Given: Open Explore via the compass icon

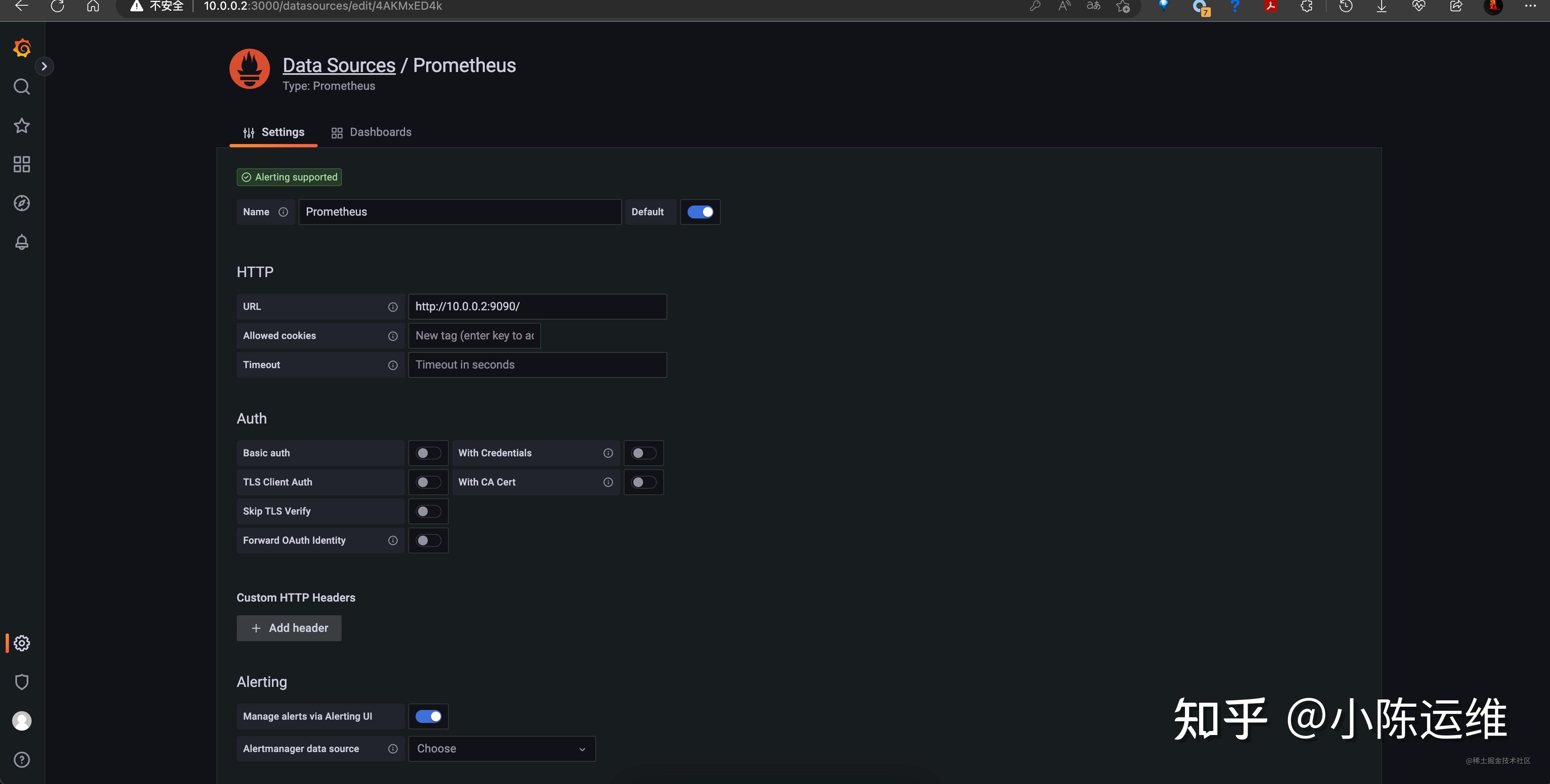Looking at the screenshot, I should click(22, 203).
